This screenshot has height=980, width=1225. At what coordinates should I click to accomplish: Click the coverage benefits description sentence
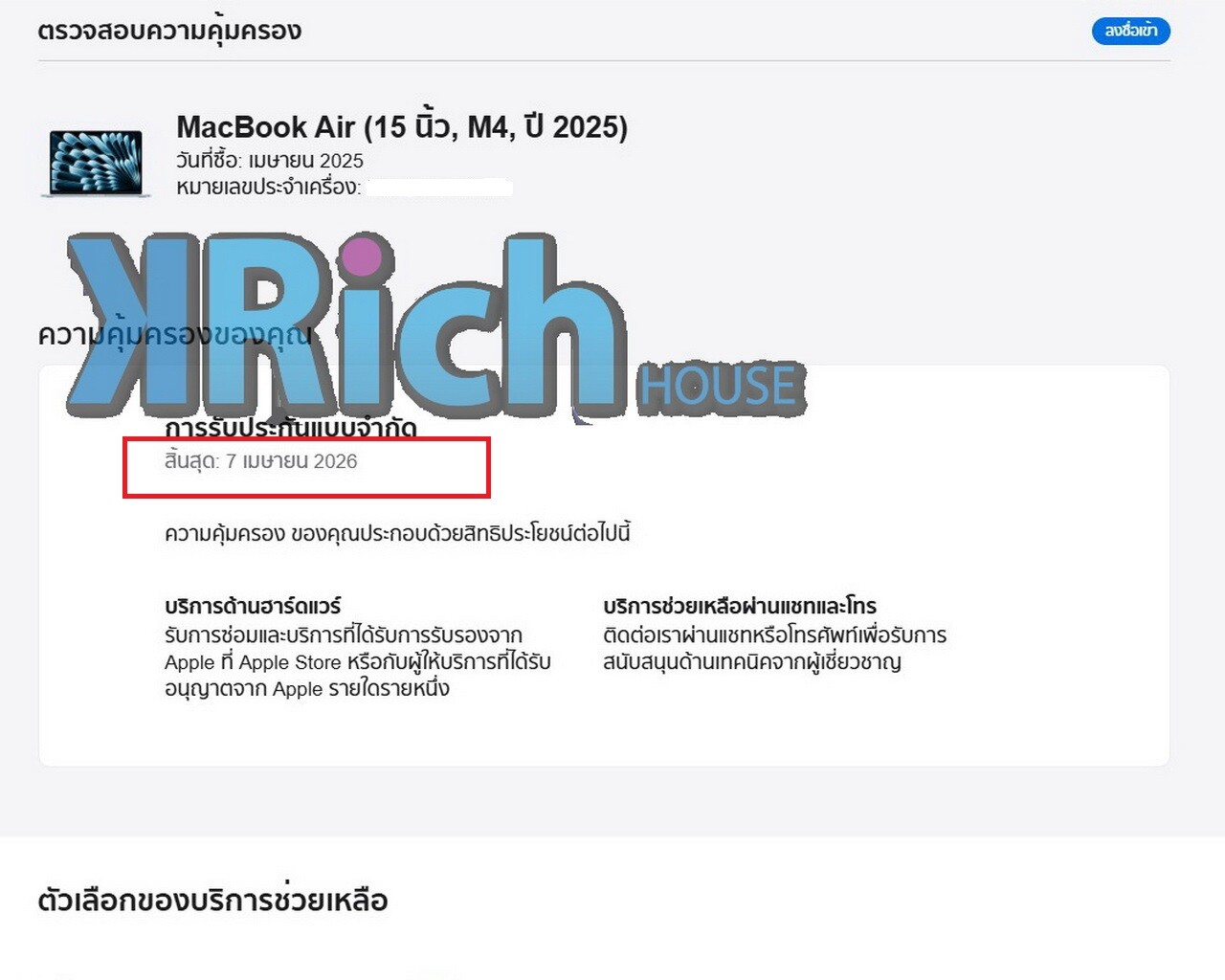pos(397,533)
